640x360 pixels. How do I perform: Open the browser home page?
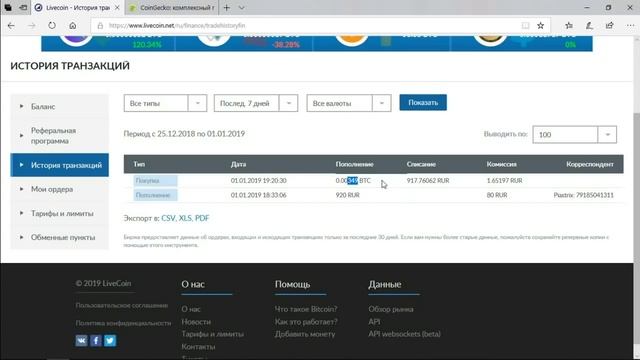point(73,25)
